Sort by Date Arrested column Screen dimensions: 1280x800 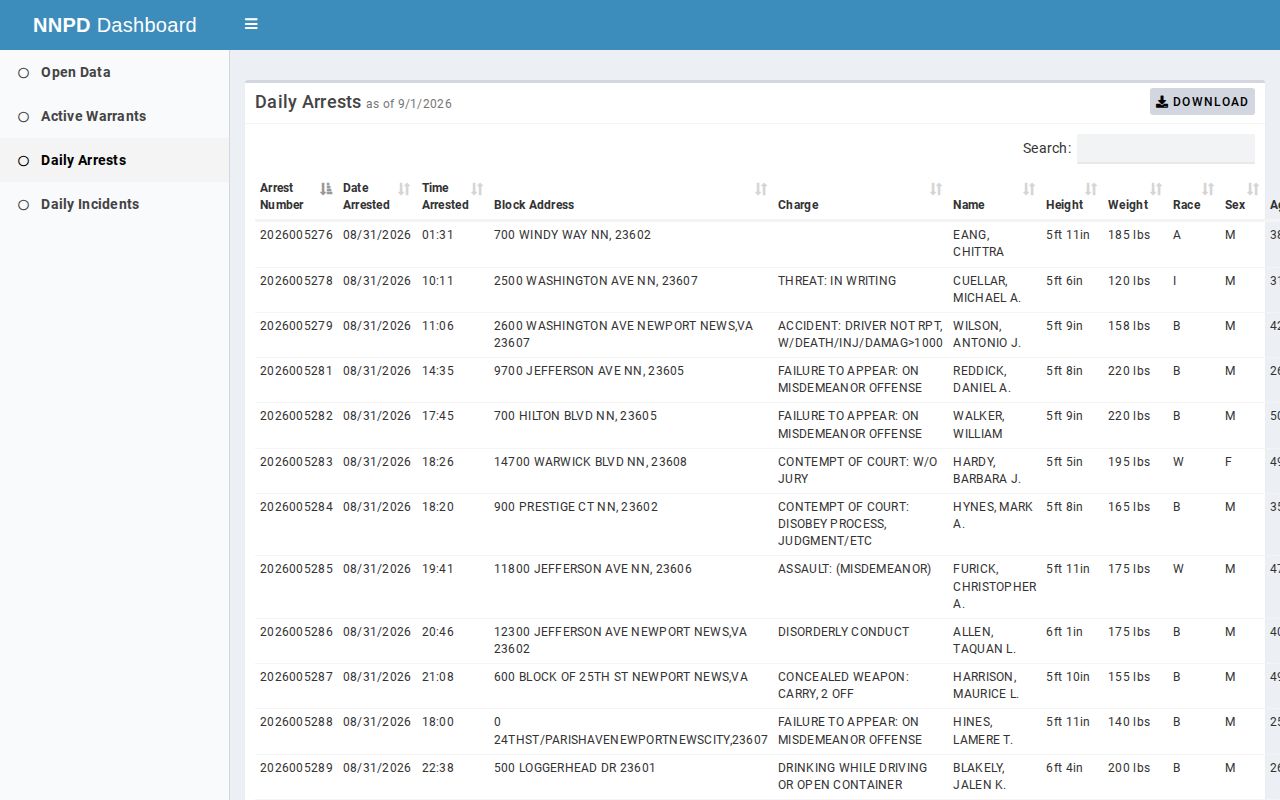(x=377, y=196)
